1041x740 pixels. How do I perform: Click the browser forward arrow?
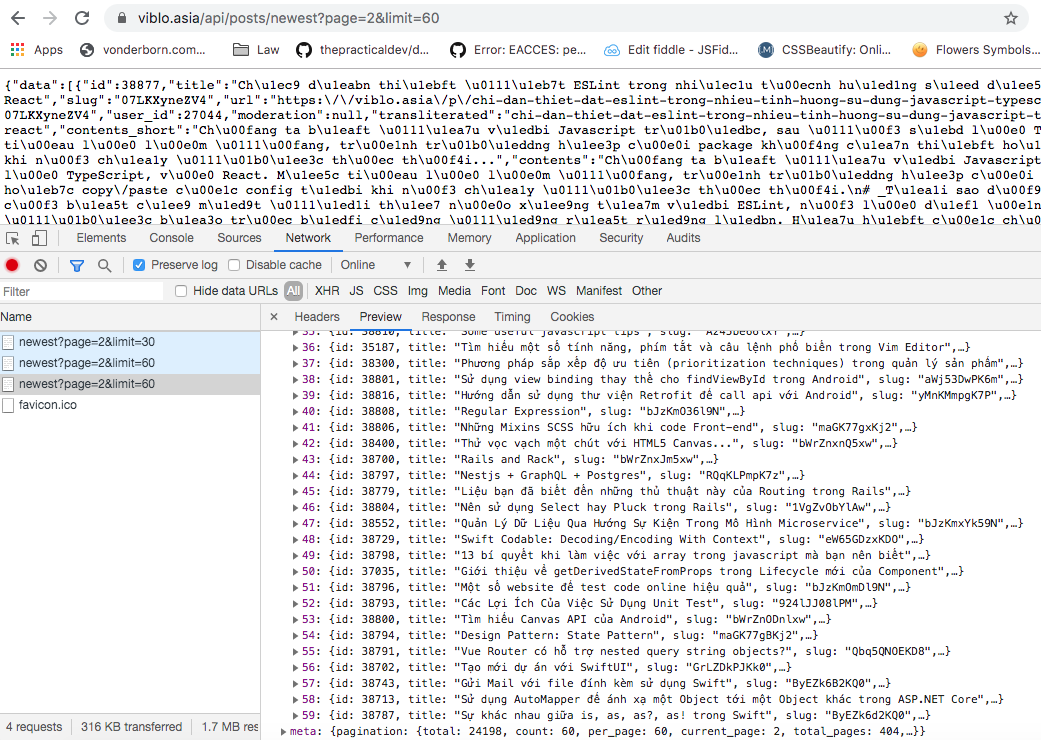click(50, 18)
